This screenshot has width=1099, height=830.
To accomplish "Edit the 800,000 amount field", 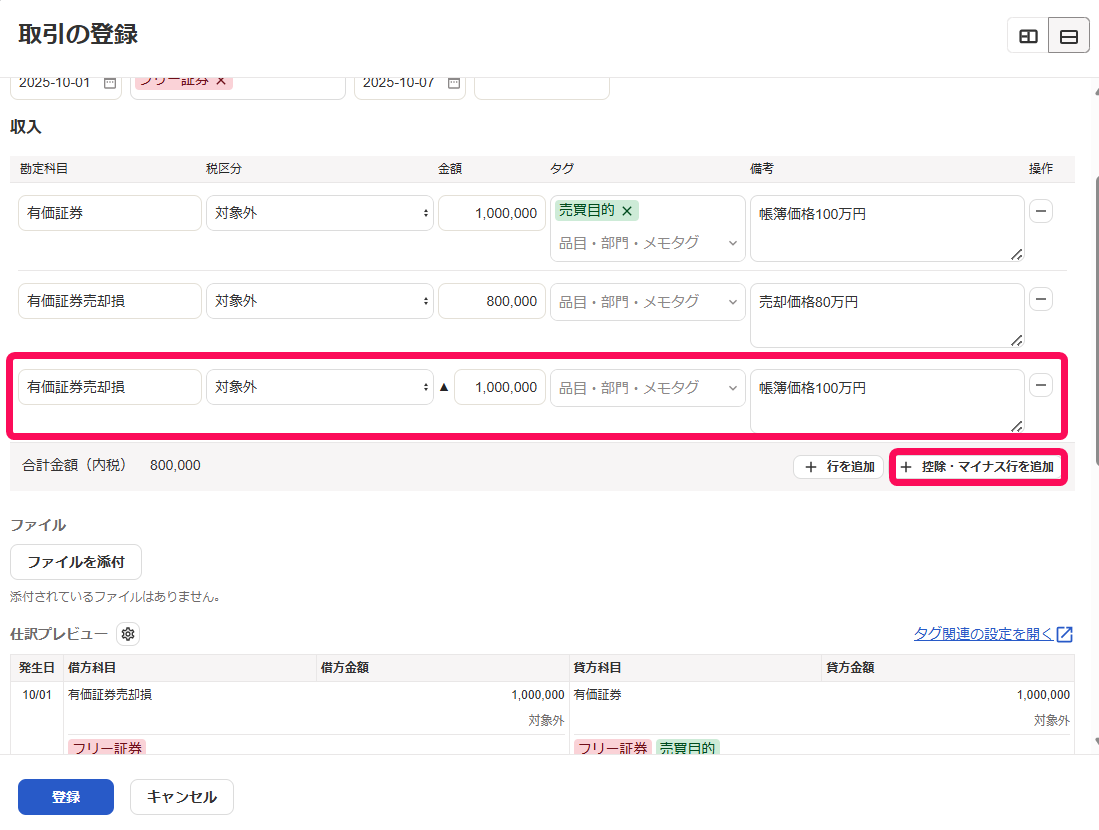I will [492, 301].
